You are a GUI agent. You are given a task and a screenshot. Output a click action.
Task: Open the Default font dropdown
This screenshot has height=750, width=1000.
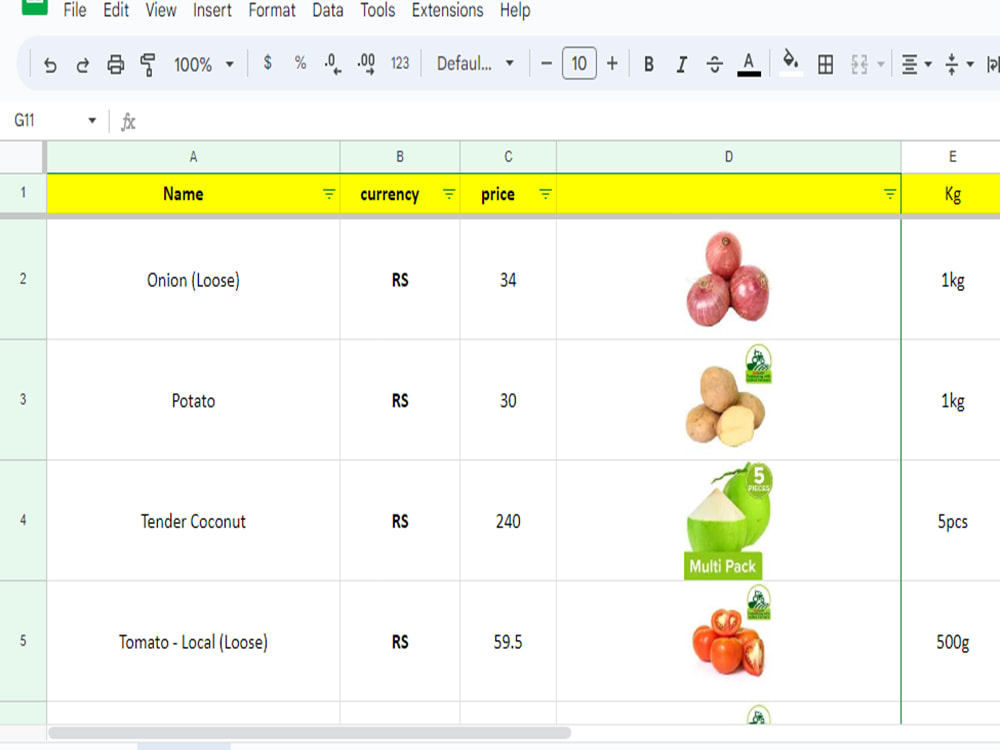point(475,63)
